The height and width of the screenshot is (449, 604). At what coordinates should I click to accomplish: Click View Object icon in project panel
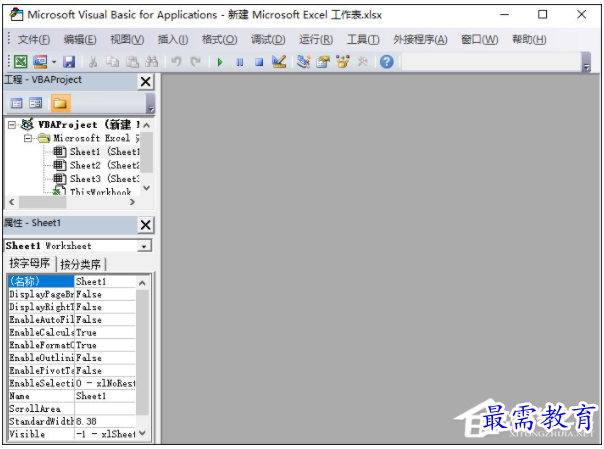click(x=36, y=103)
